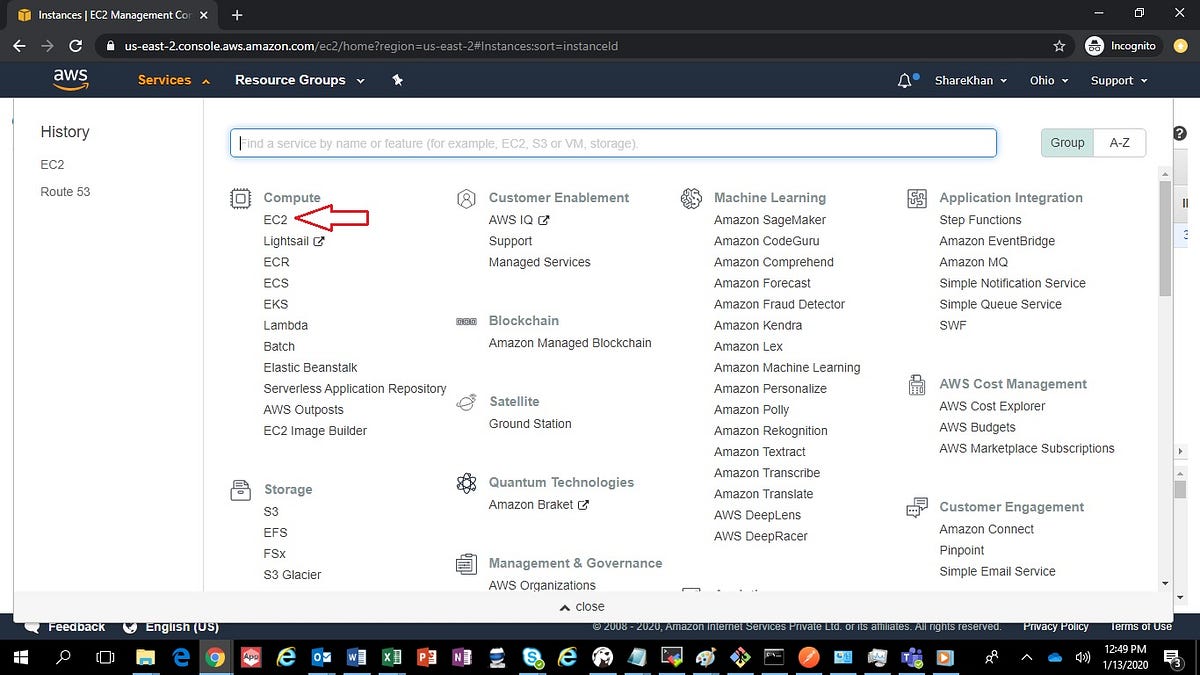Open the notification bell icon

(x=903, y=79)
